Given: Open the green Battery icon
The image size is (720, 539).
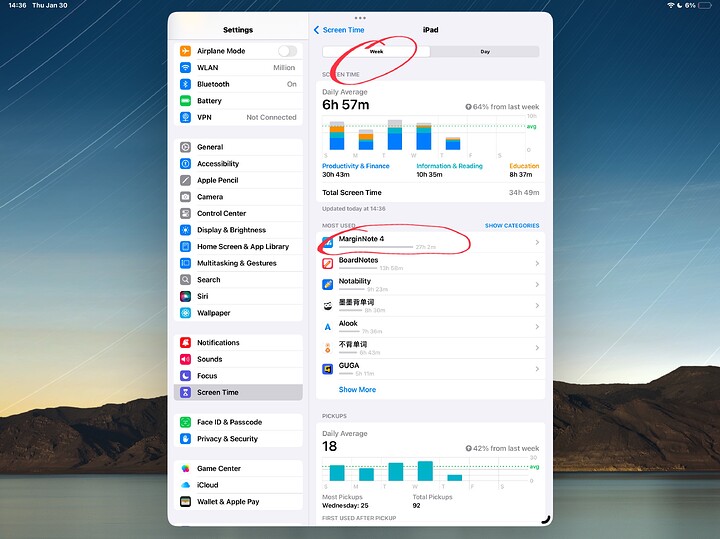Looking at the screenshot, I should click(185, 101).
